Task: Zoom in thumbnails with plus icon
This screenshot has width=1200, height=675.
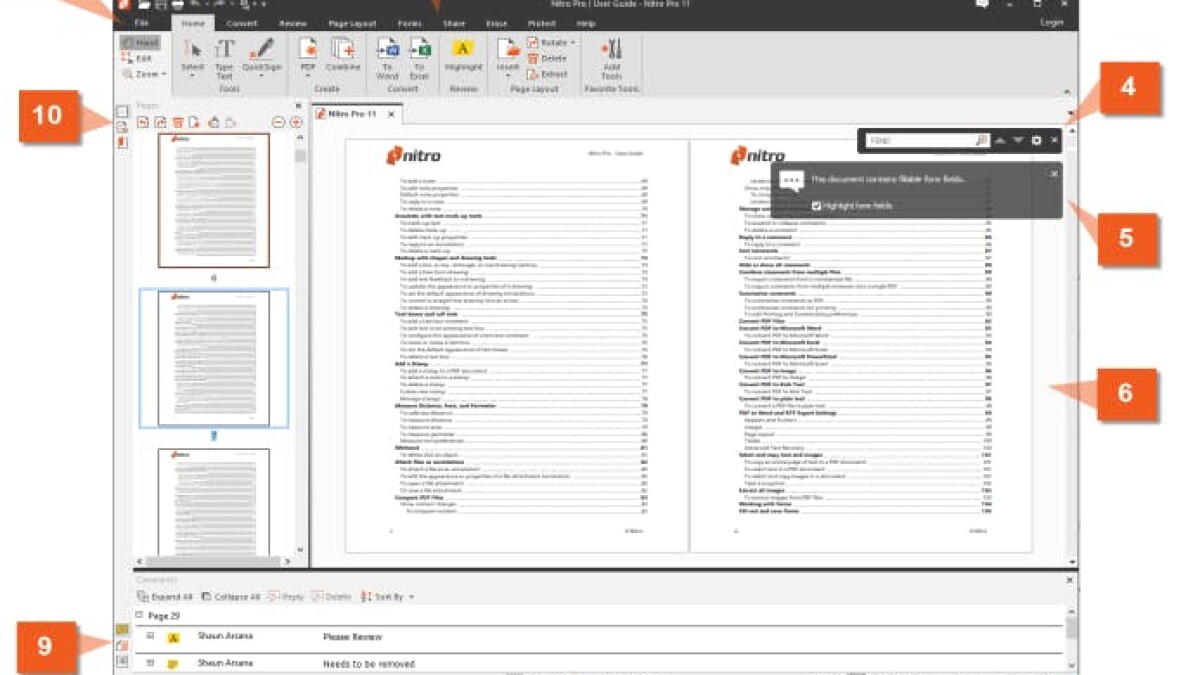Action: tap(296, 122)
